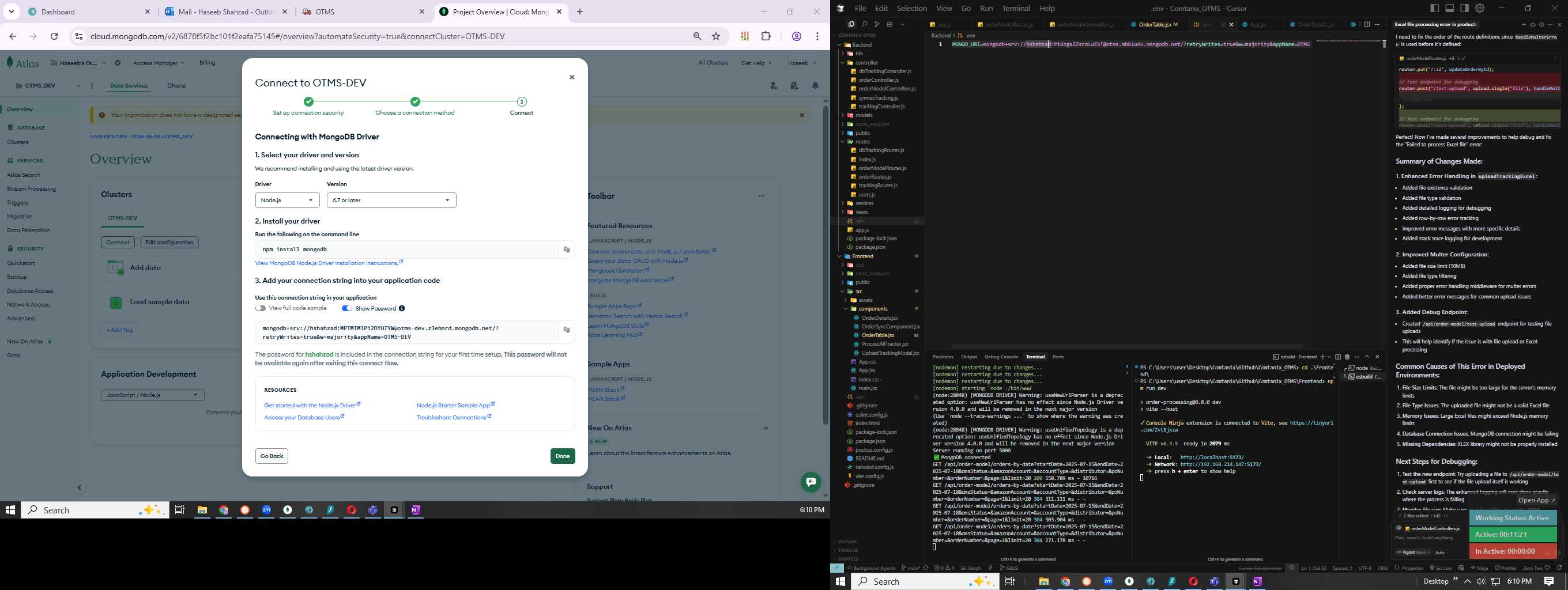Collapse the components folder in explorer
The image size is (1568, 590).
pyautogui.click(x=873, y=309)
